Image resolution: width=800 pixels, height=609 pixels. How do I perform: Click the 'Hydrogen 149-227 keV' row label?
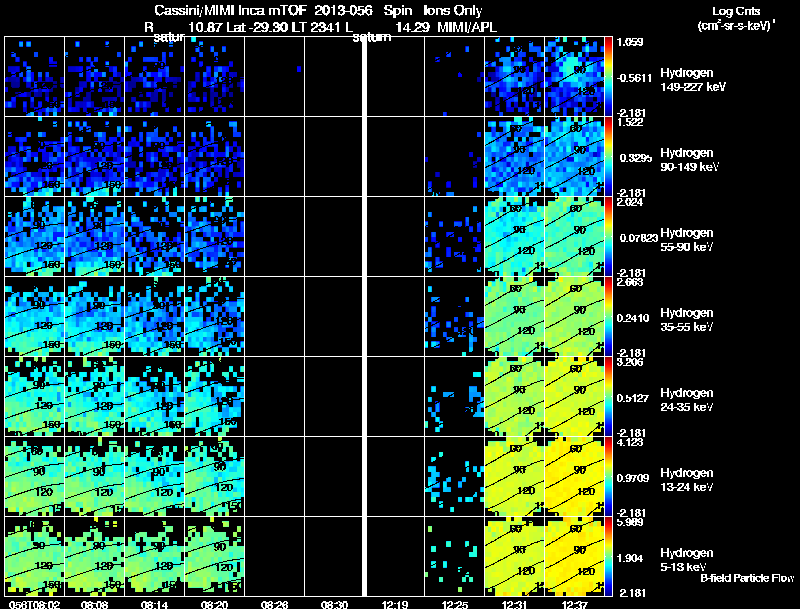[692, 80]
